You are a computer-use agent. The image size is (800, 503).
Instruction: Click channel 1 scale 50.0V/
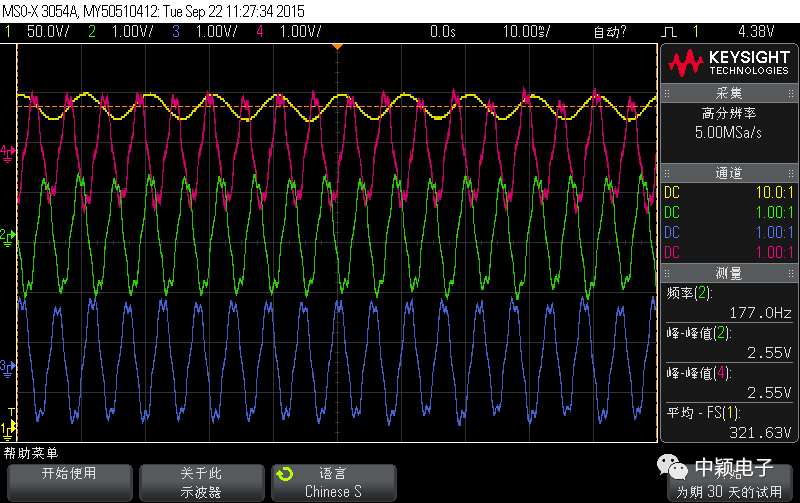(47, 32)
